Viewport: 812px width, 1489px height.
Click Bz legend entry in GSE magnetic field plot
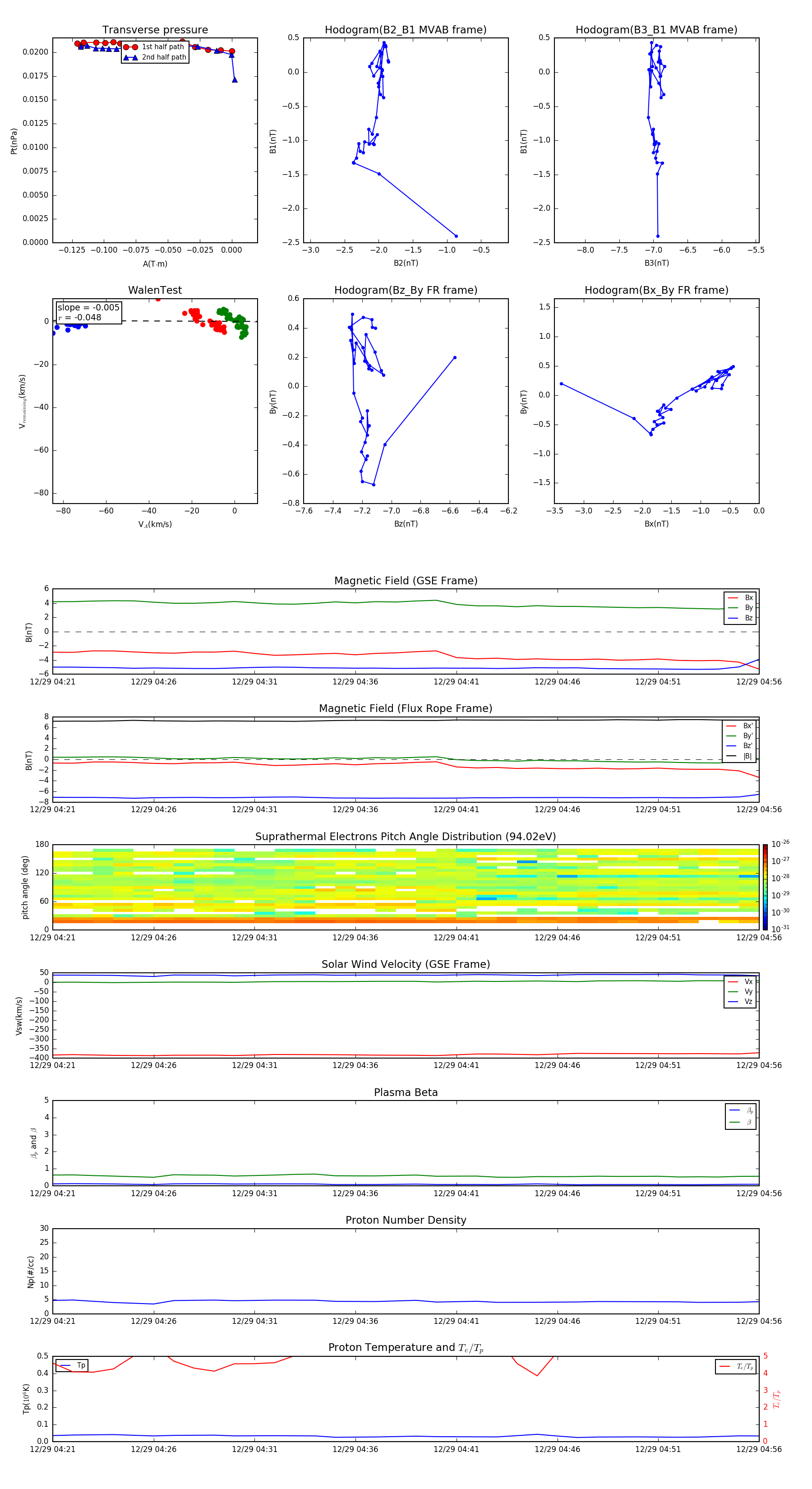[x=741, y=618]
